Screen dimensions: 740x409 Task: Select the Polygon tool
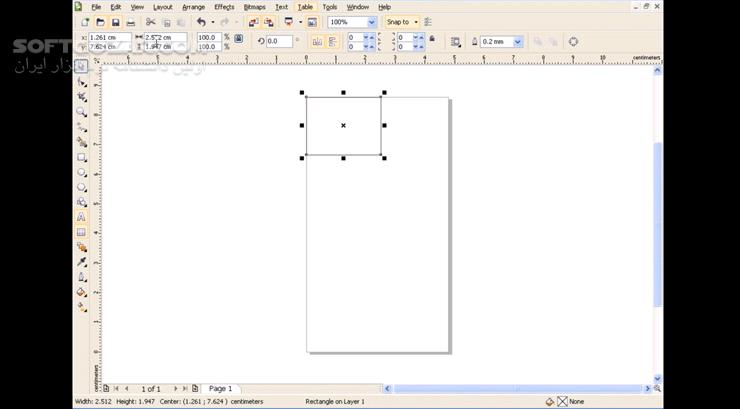click(82, 187)
